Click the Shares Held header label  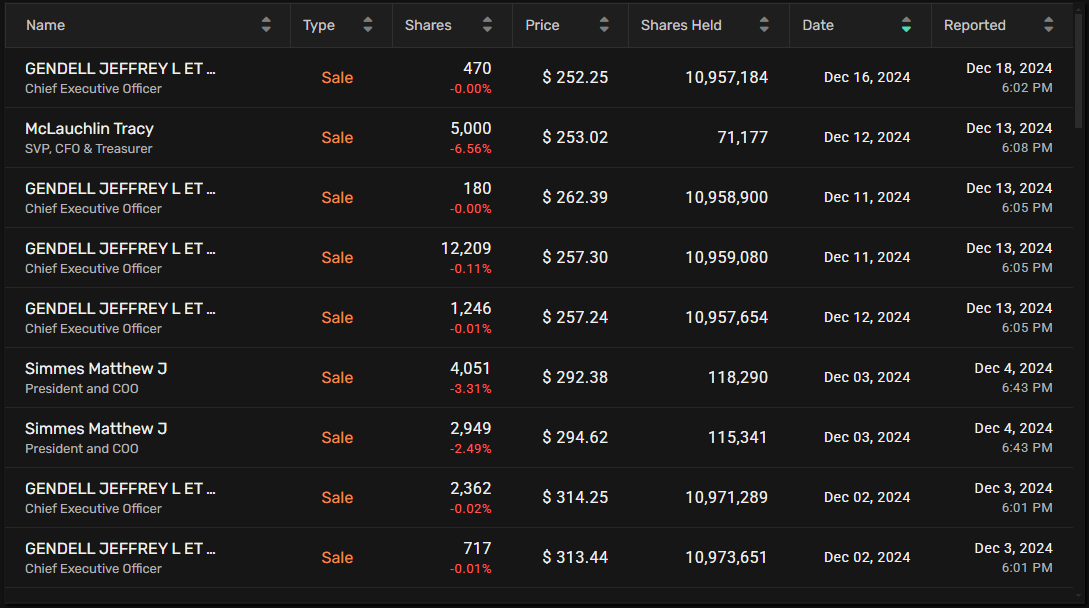pos(681,25)
